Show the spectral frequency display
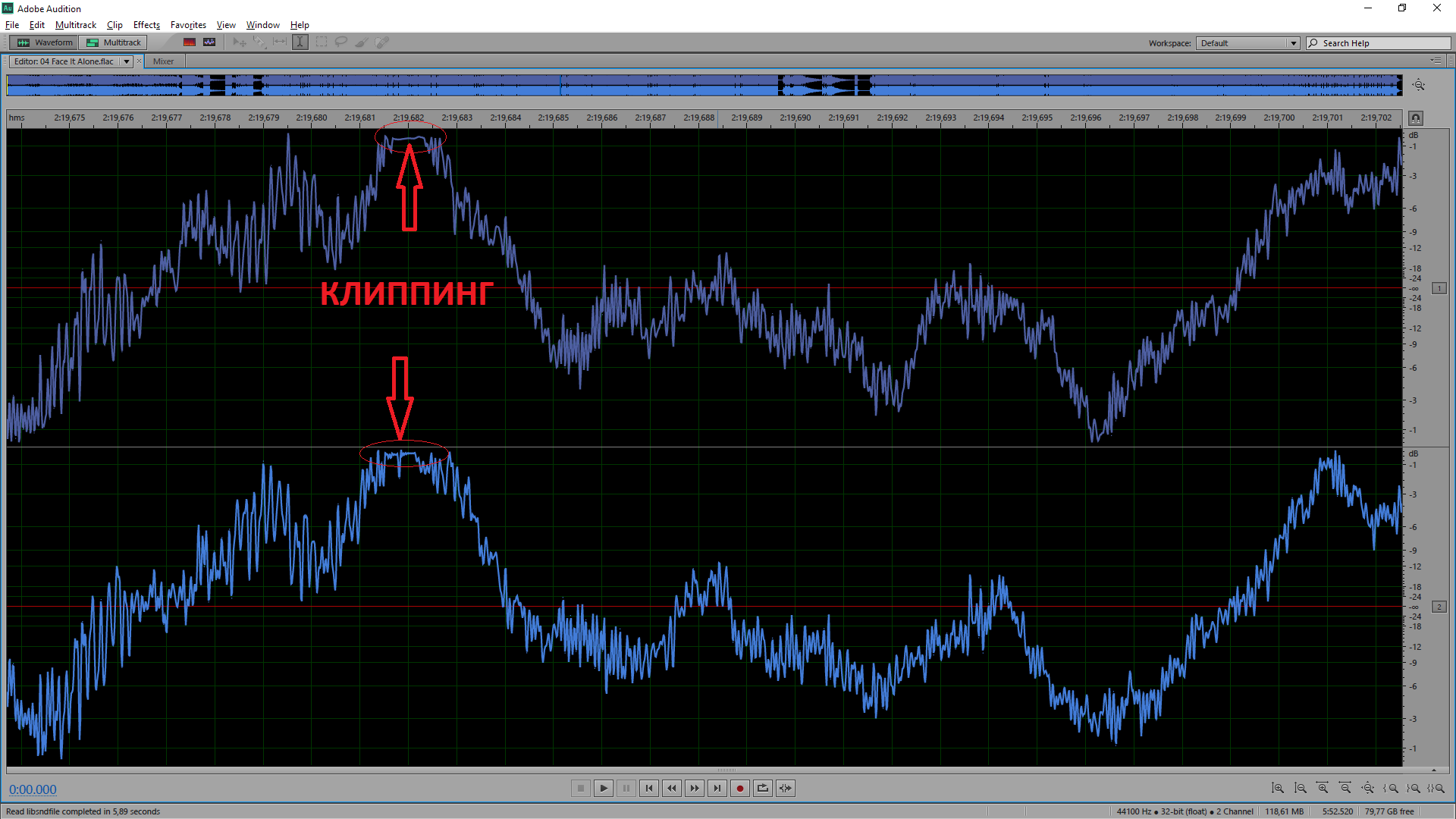 (190, 42)
